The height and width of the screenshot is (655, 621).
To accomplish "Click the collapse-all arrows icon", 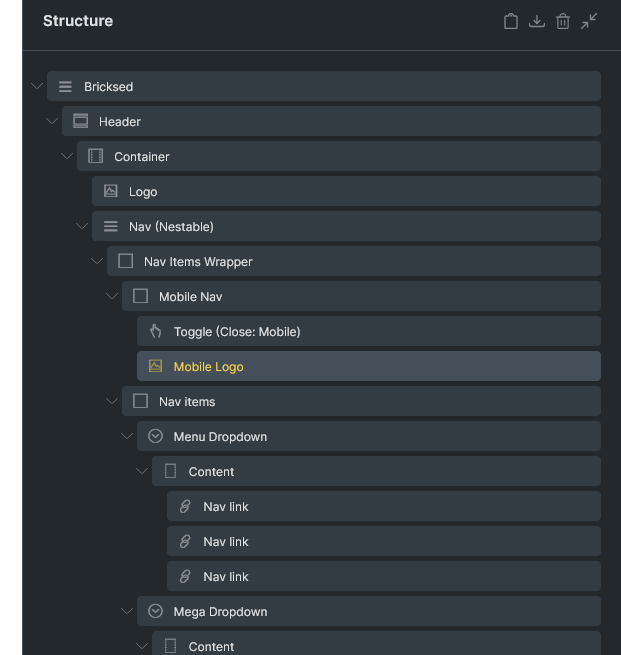I will [589, 21].
